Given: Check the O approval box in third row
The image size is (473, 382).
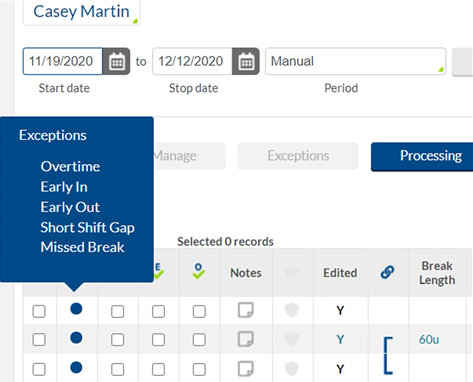Looking at the screenshot, I should [199, 369].
